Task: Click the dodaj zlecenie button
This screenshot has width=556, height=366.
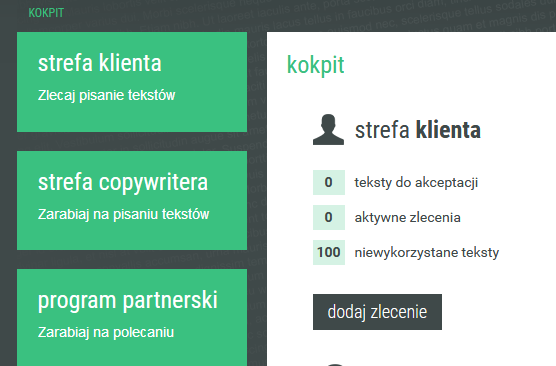Action: pyautogui.click(x=377, y=312)
